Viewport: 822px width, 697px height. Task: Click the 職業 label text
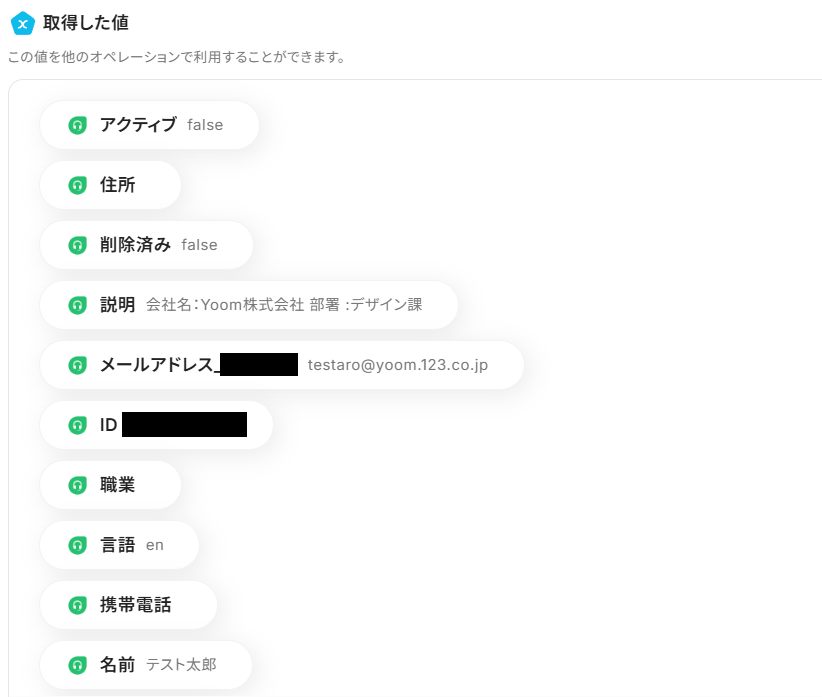[x=117, y=485]
